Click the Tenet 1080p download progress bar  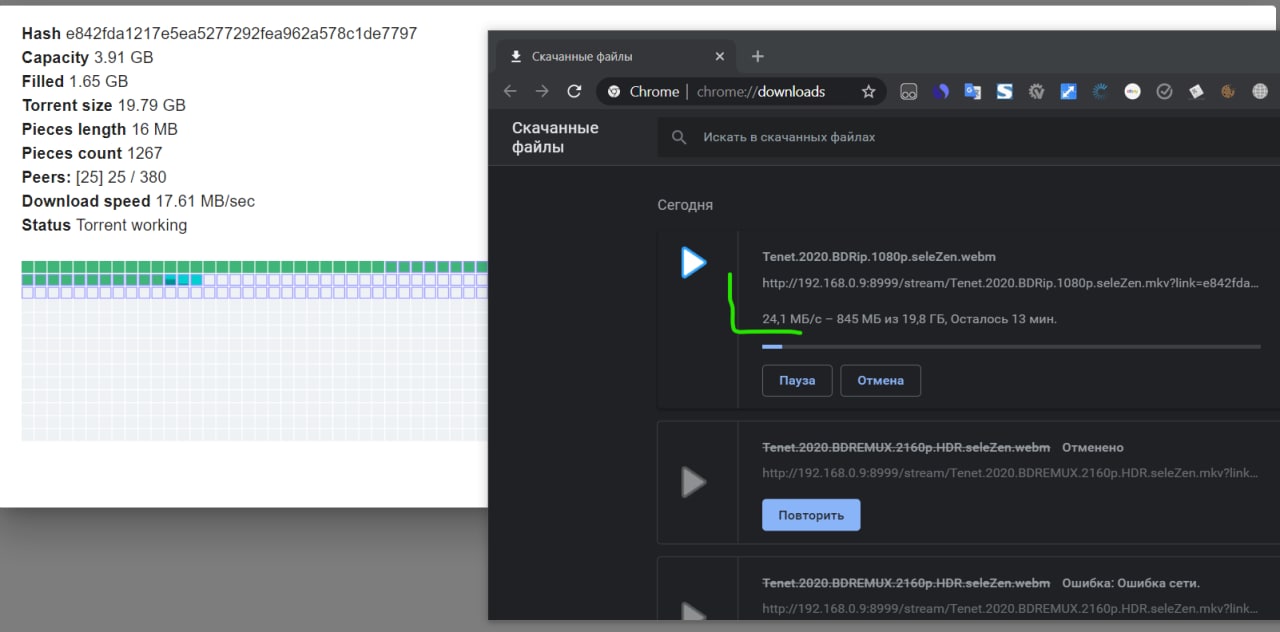click(1011, 347)
